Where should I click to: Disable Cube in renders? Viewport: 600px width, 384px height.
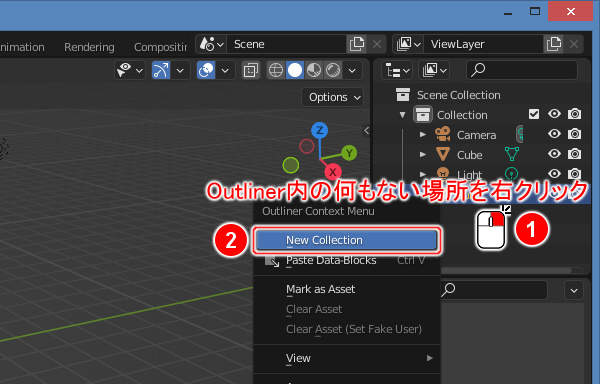(574, 154)
